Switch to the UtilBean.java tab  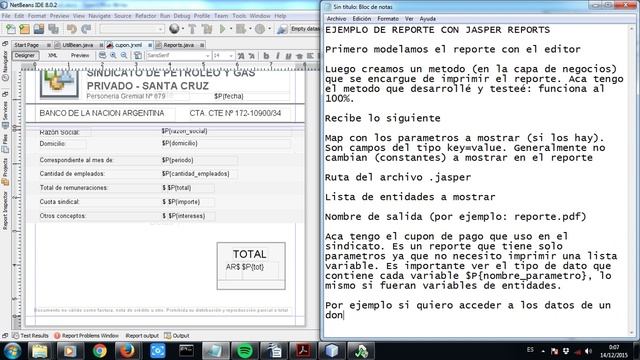pos(78,45)
